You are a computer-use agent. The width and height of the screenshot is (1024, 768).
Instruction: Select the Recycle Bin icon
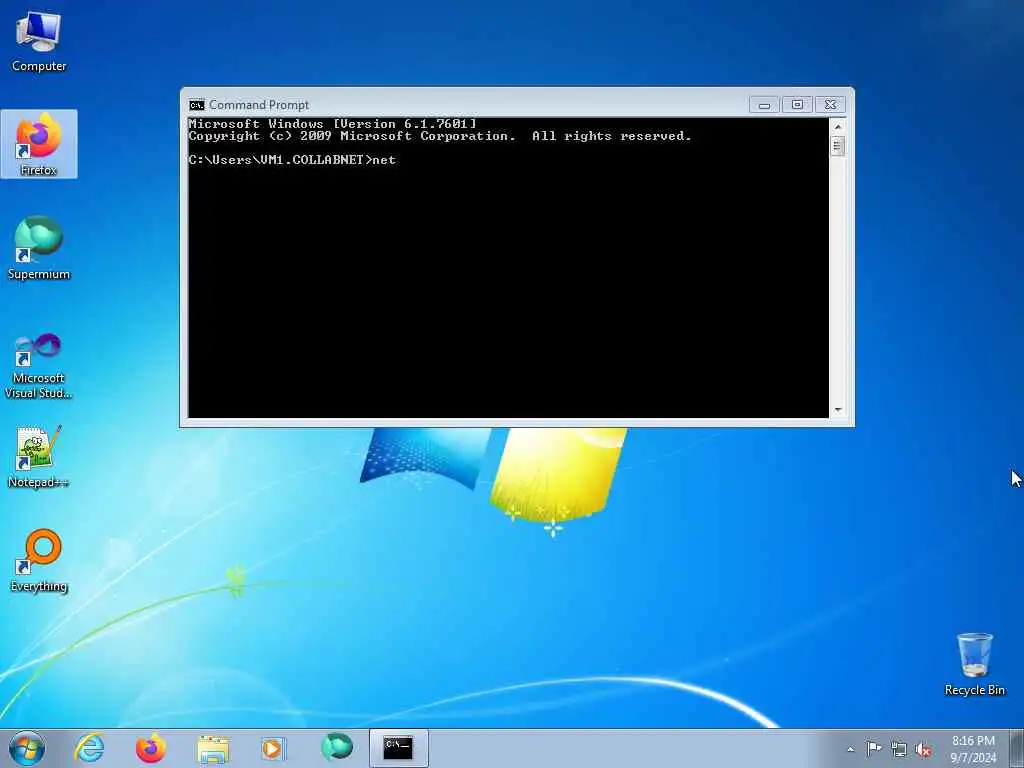click(974, 664)
